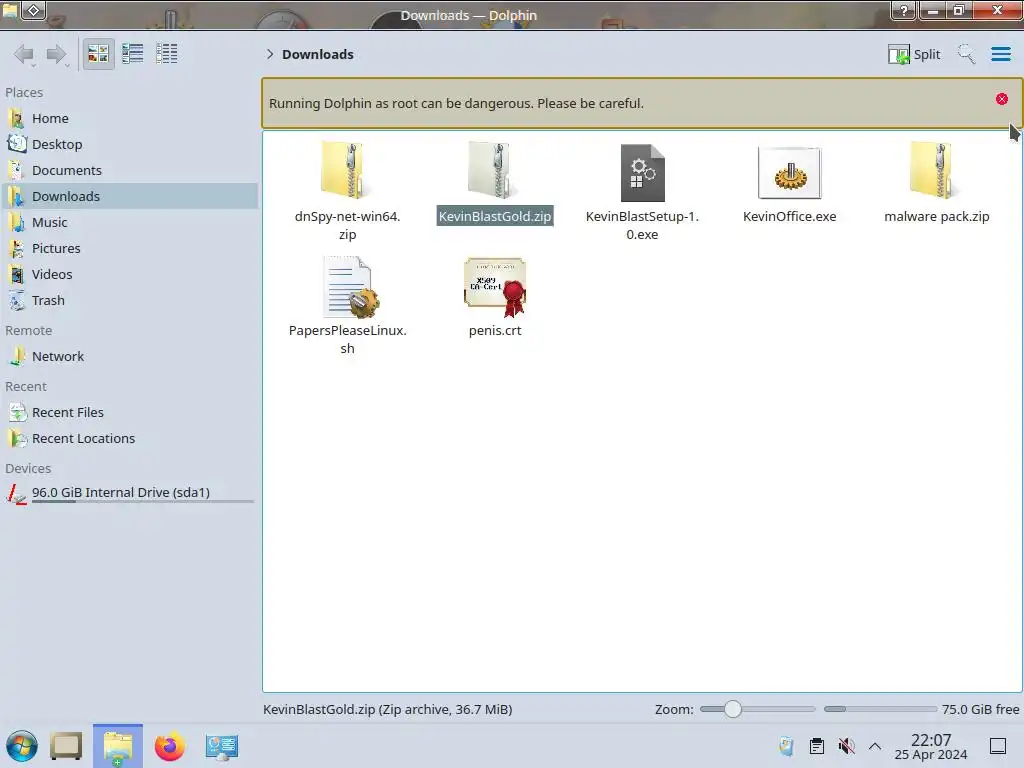Open Documents in Places
Viewport: 1024px width, 768px height.
(x=129, y=170)
